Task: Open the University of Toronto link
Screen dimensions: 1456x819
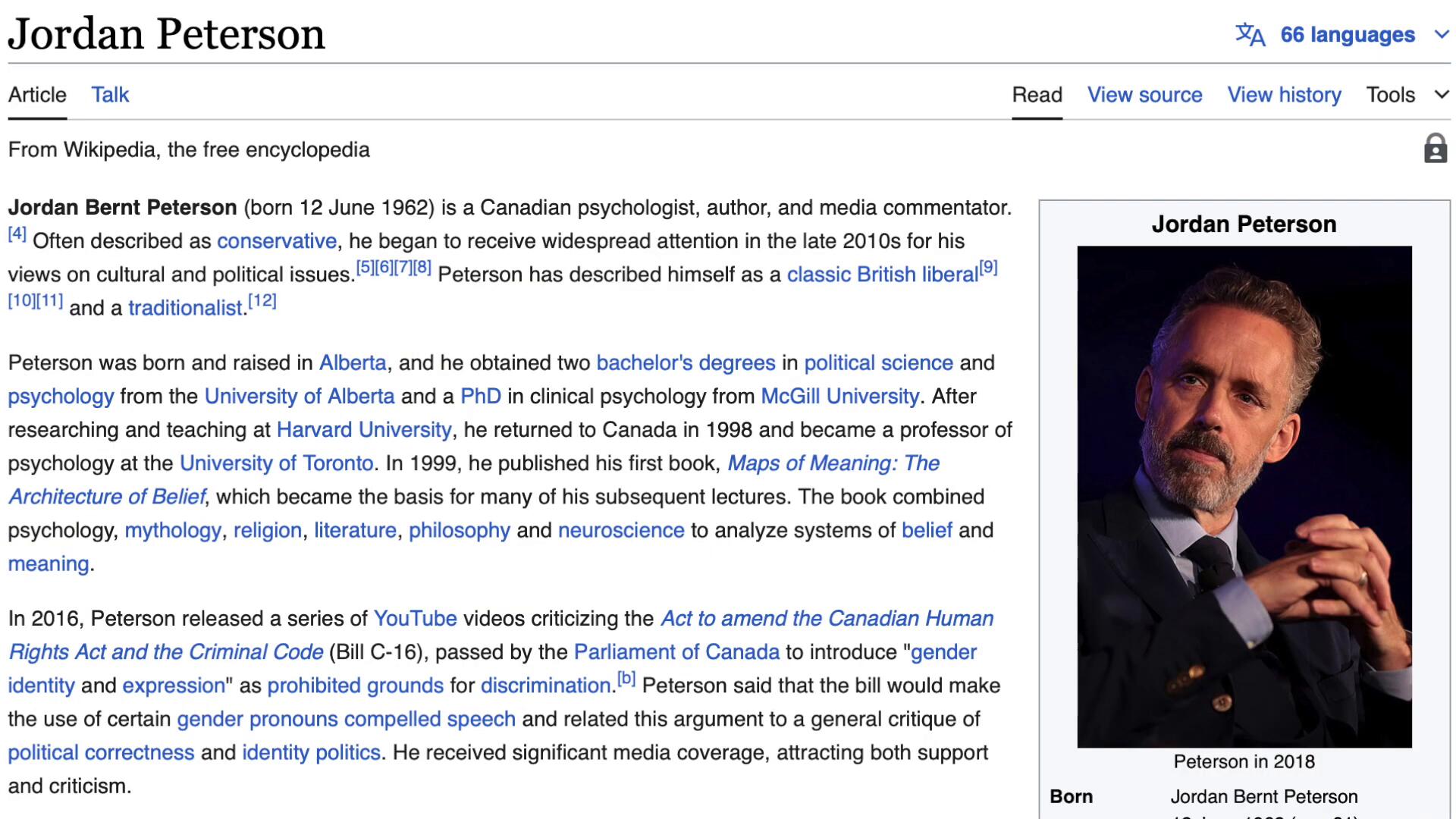Action: pos(276,463)
